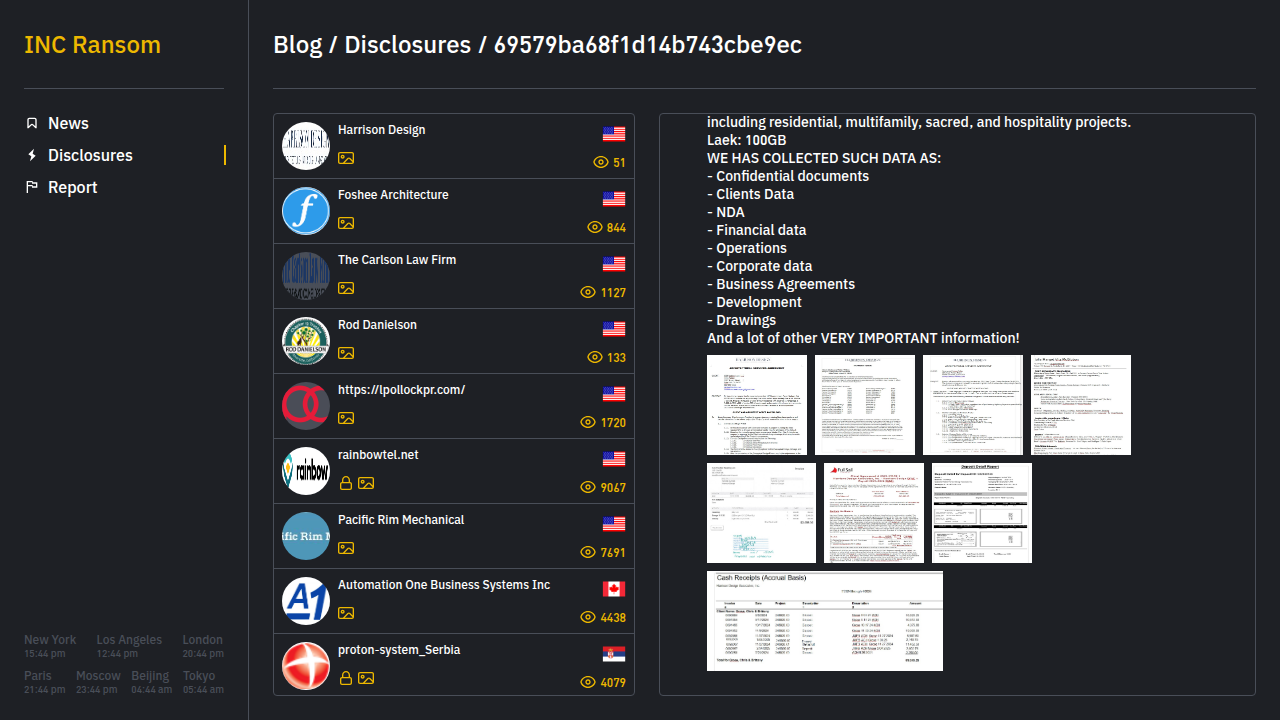This screenshot has height=720, width=1280.
Task: Click the Foshee Architecture round logo
Action: click(306, 211)
